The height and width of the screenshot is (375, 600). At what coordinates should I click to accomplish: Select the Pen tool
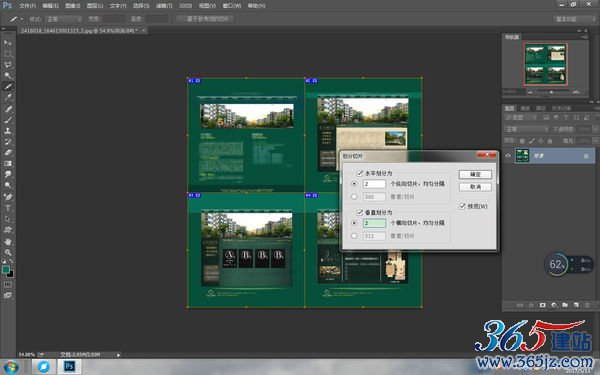point(8,197)
